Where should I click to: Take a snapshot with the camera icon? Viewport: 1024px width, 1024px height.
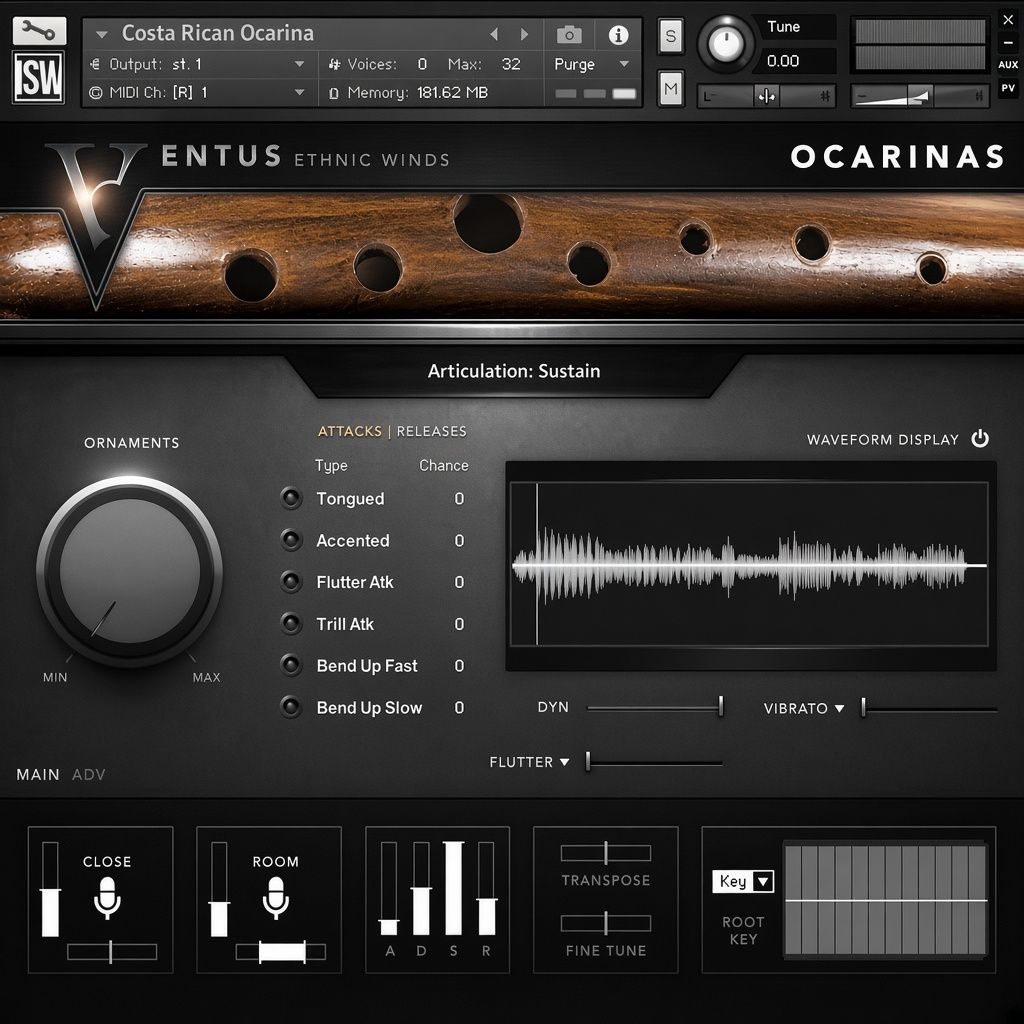click(x=569, y=34)
